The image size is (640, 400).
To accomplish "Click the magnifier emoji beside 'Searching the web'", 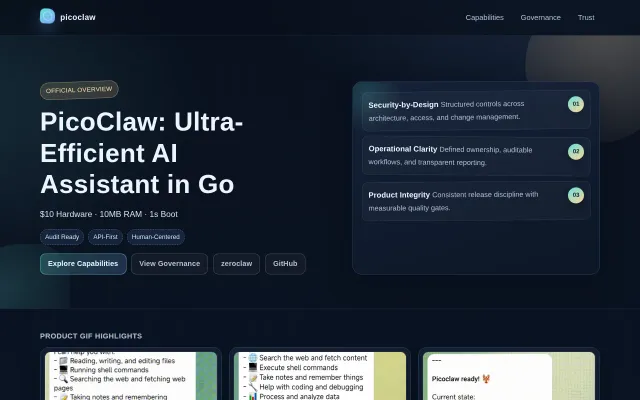I will [63, 379].
